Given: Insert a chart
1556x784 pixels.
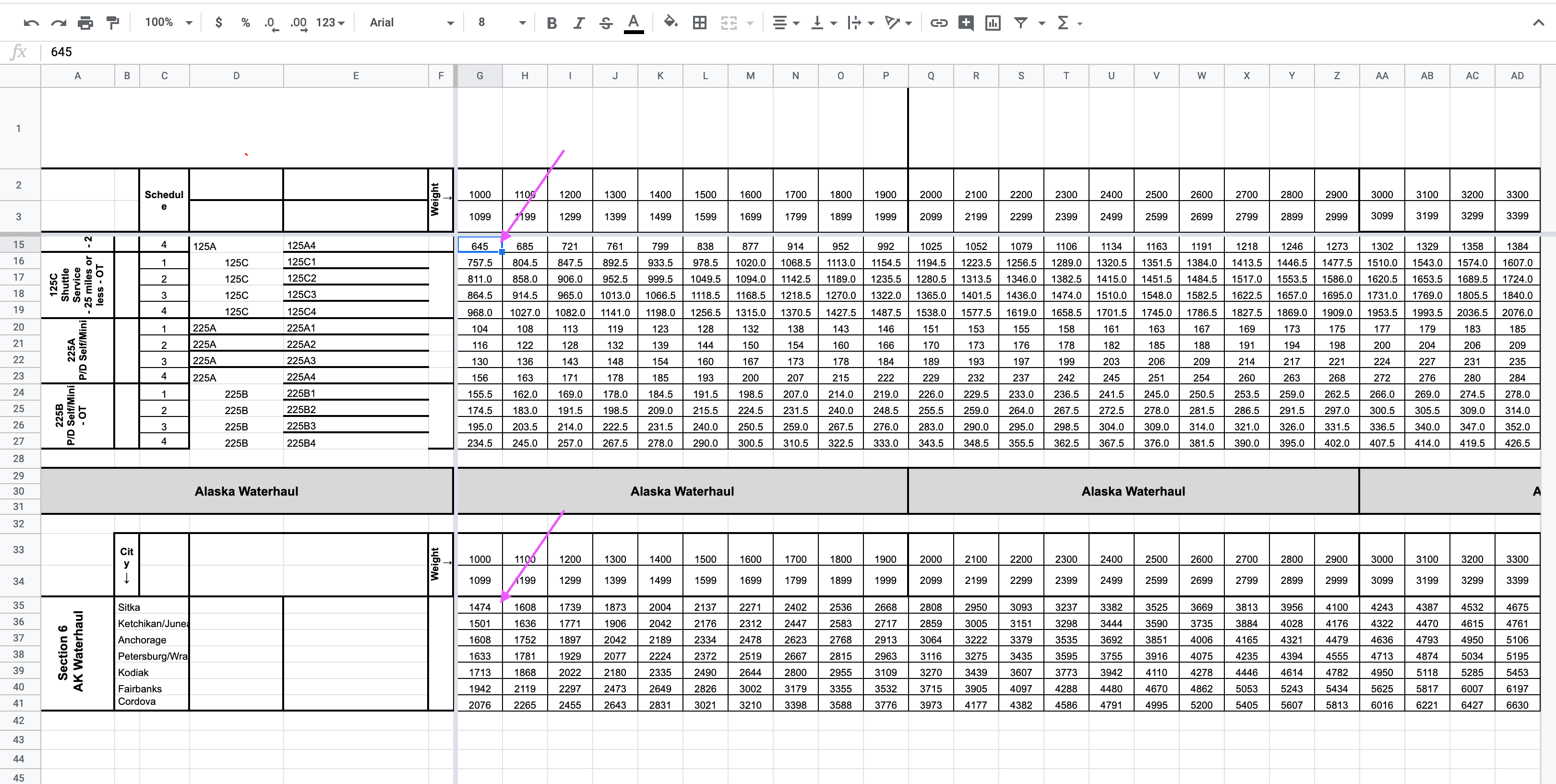Looking at the screenshot, I should [993, 23].
